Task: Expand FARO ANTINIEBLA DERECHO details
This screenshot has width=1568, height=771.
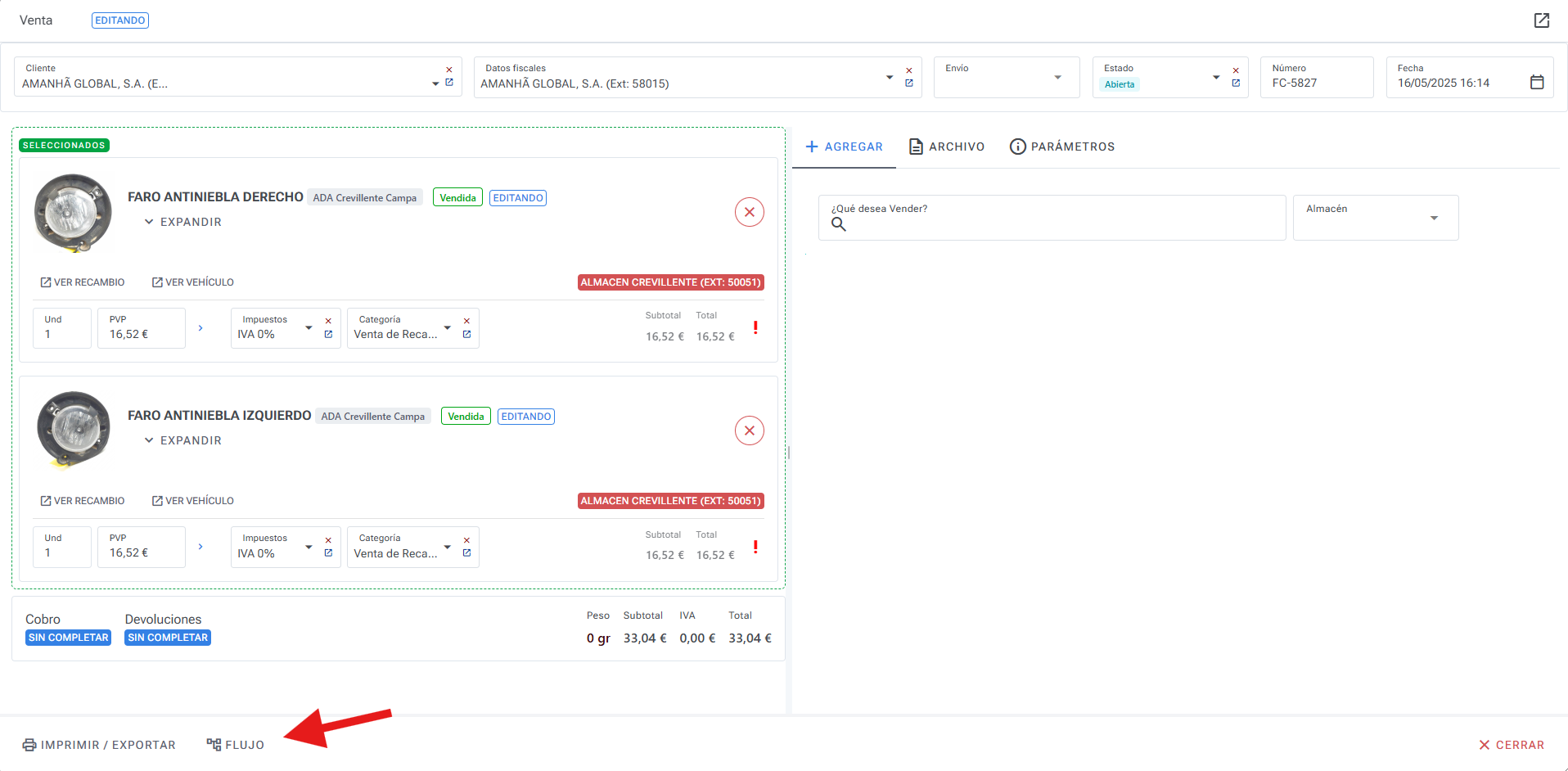Action: (182, 222)
